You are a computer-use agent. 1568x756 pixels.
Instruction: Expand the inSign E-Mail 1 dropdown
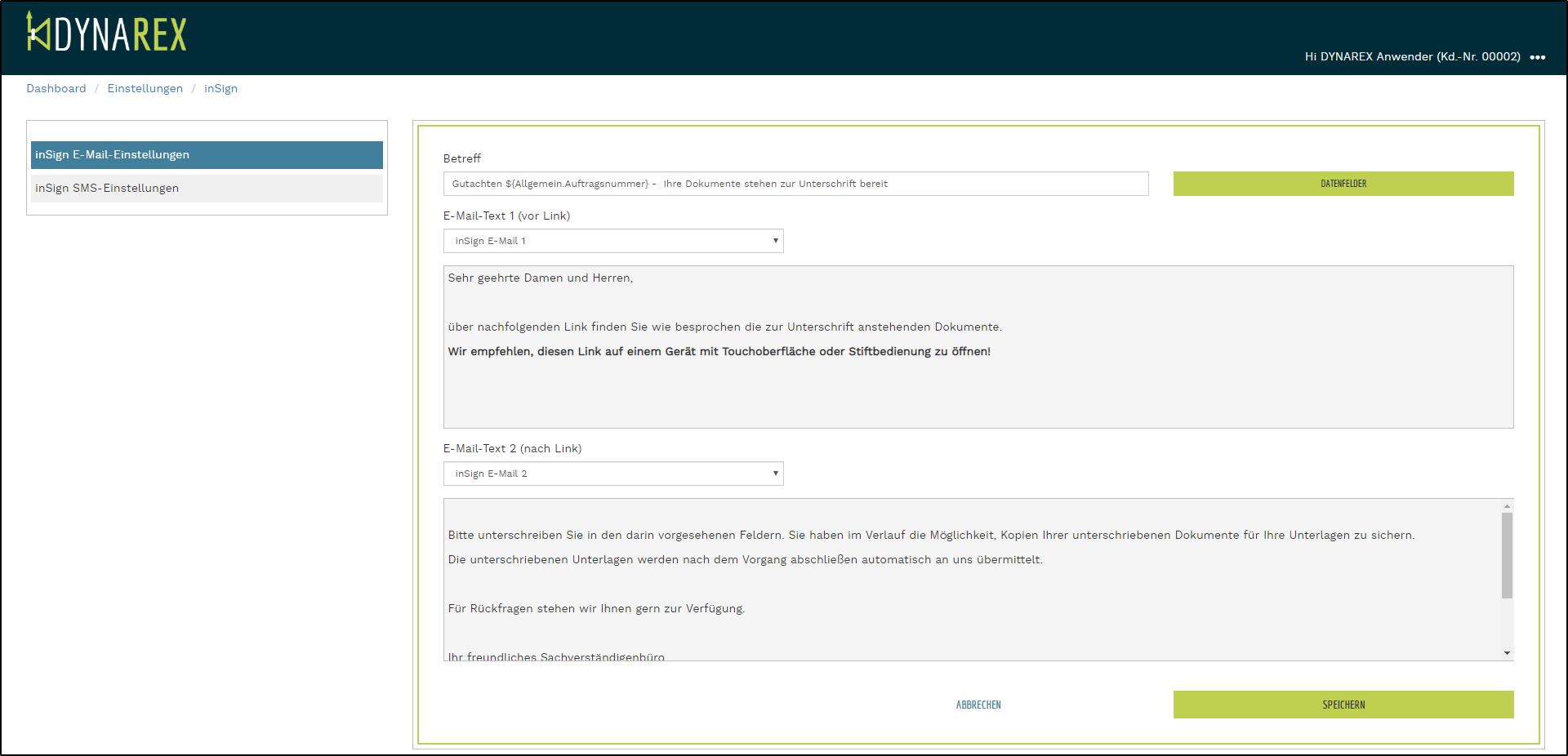tap(612, 241)
